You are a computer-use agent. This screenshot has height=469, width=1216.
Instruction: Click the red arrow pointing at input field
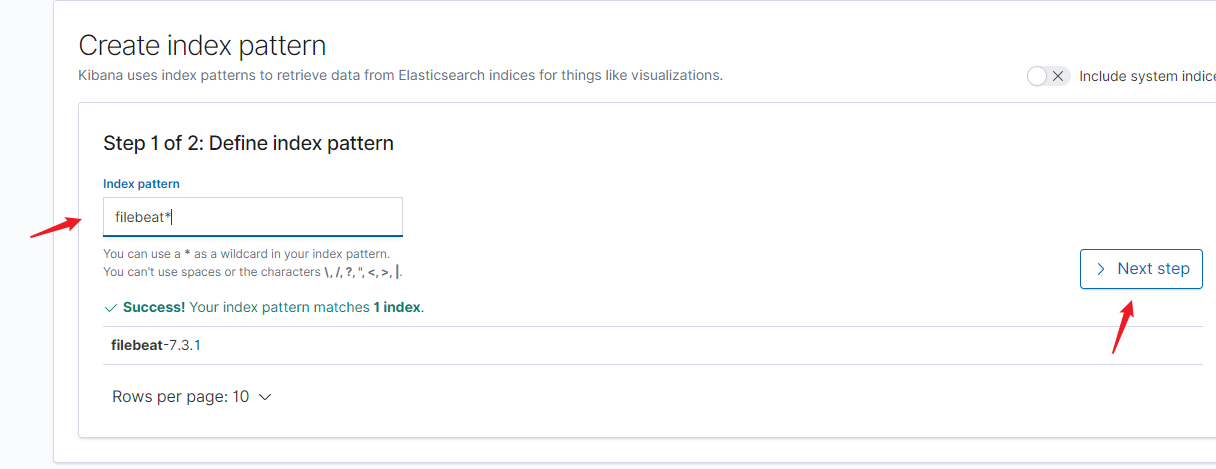(x=55, y=226)
